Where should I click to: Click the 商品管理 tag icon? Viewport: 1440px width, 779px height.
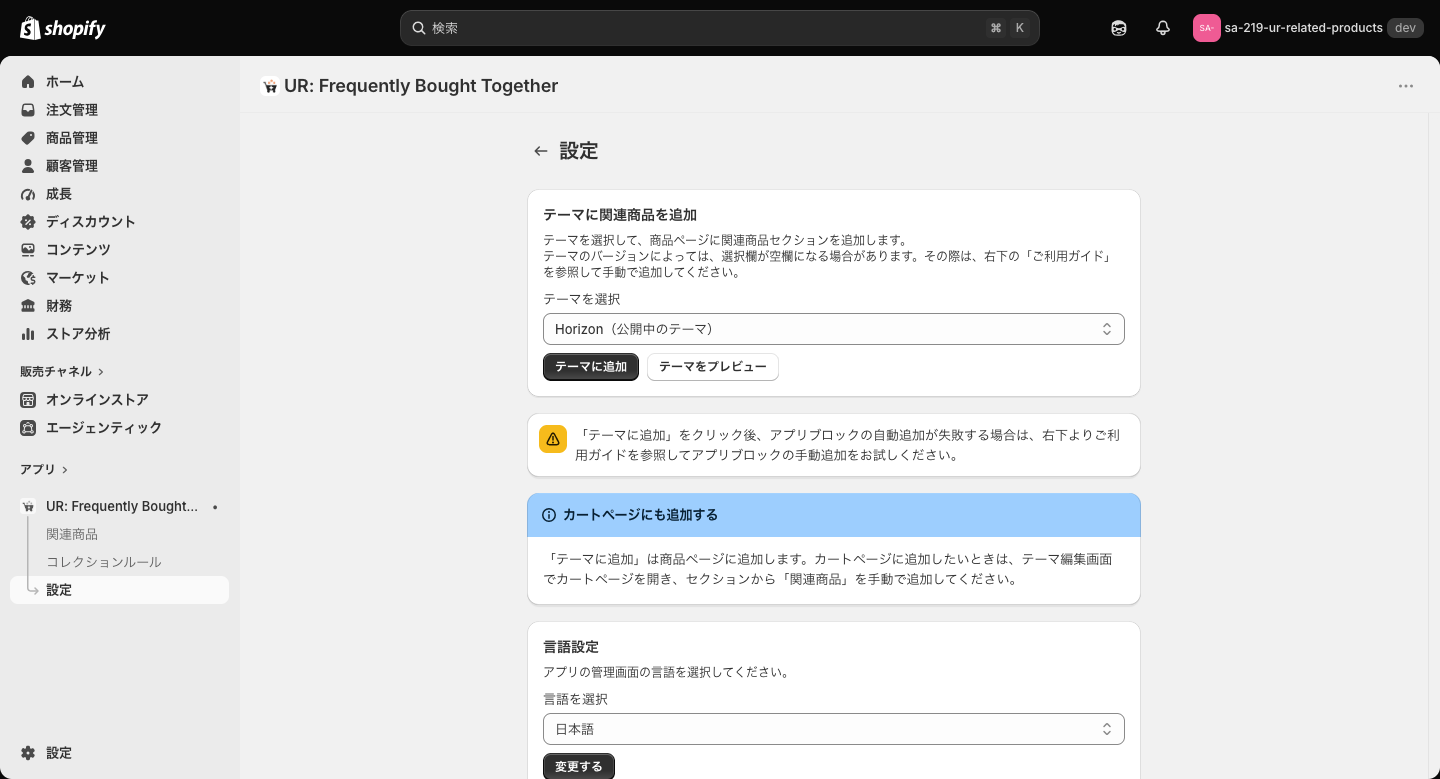28,138
